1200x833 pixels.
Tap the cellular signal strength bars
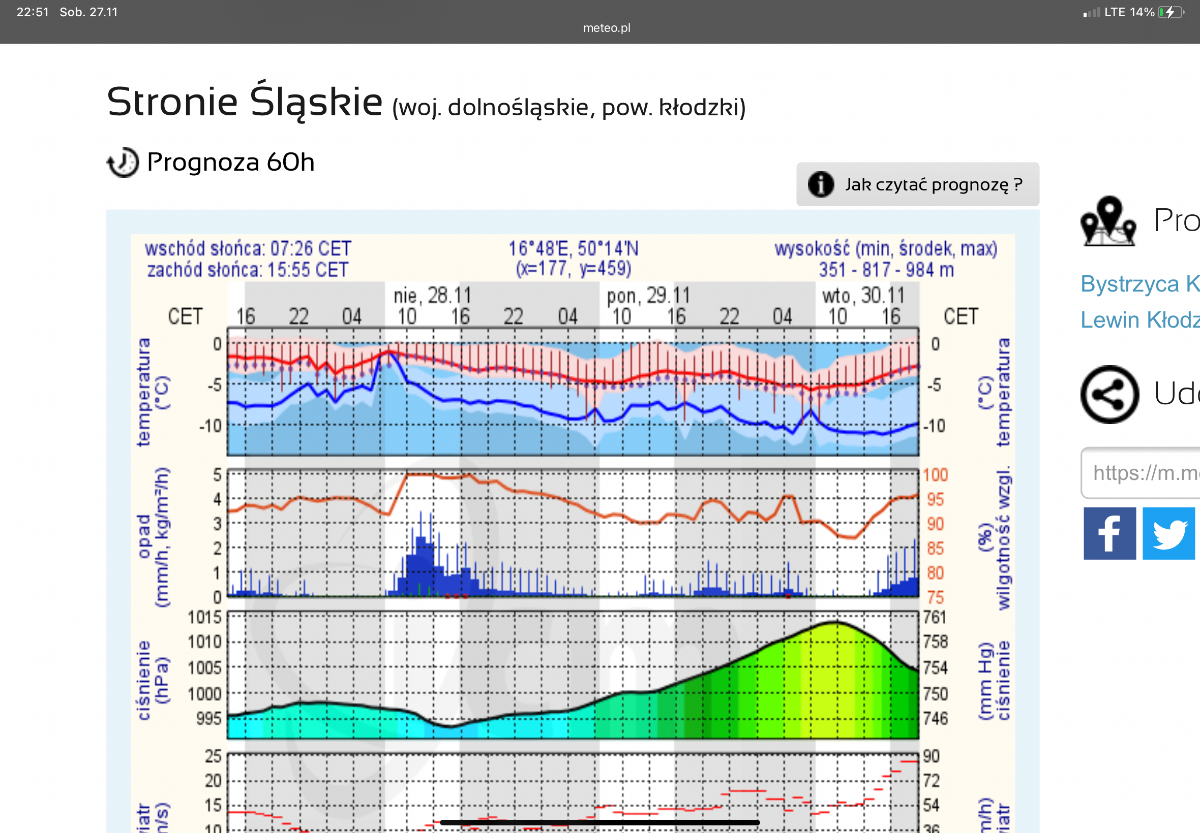(x=1091, y=13)
